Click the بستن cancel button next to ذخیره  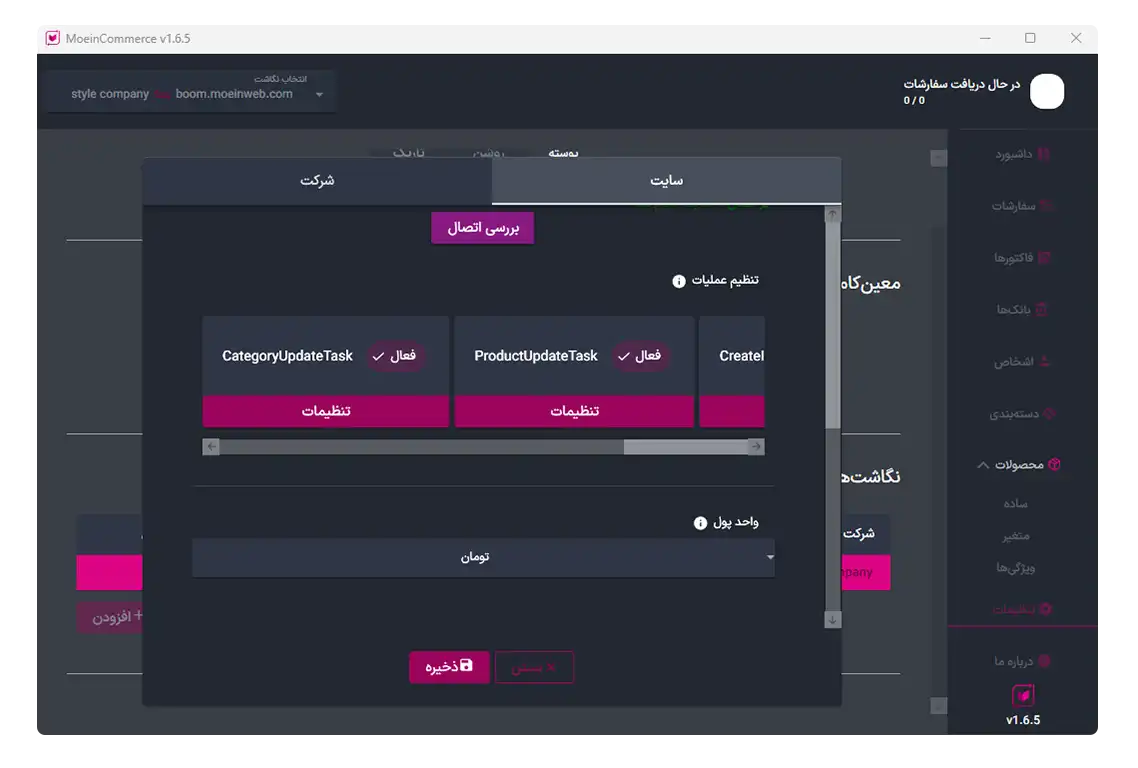click(534, 667)
